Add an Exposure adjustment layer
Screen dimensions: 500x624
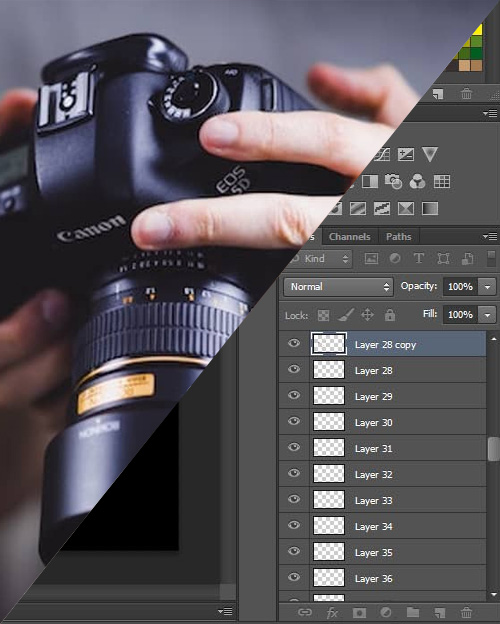406,154
